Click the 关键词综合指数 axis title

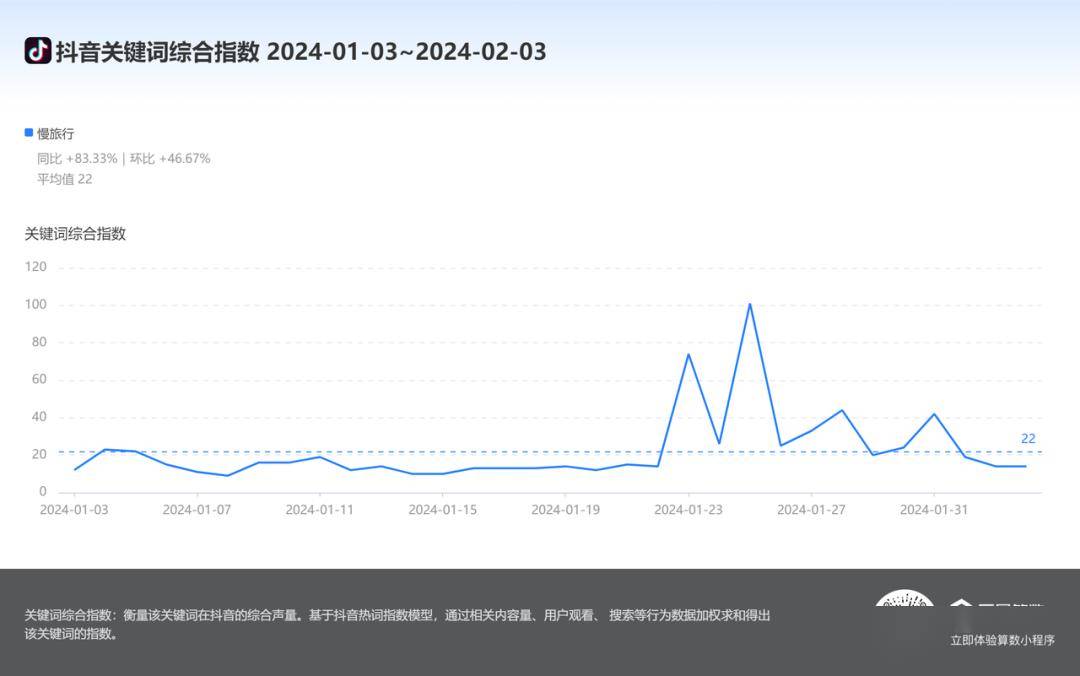point(75,234)
